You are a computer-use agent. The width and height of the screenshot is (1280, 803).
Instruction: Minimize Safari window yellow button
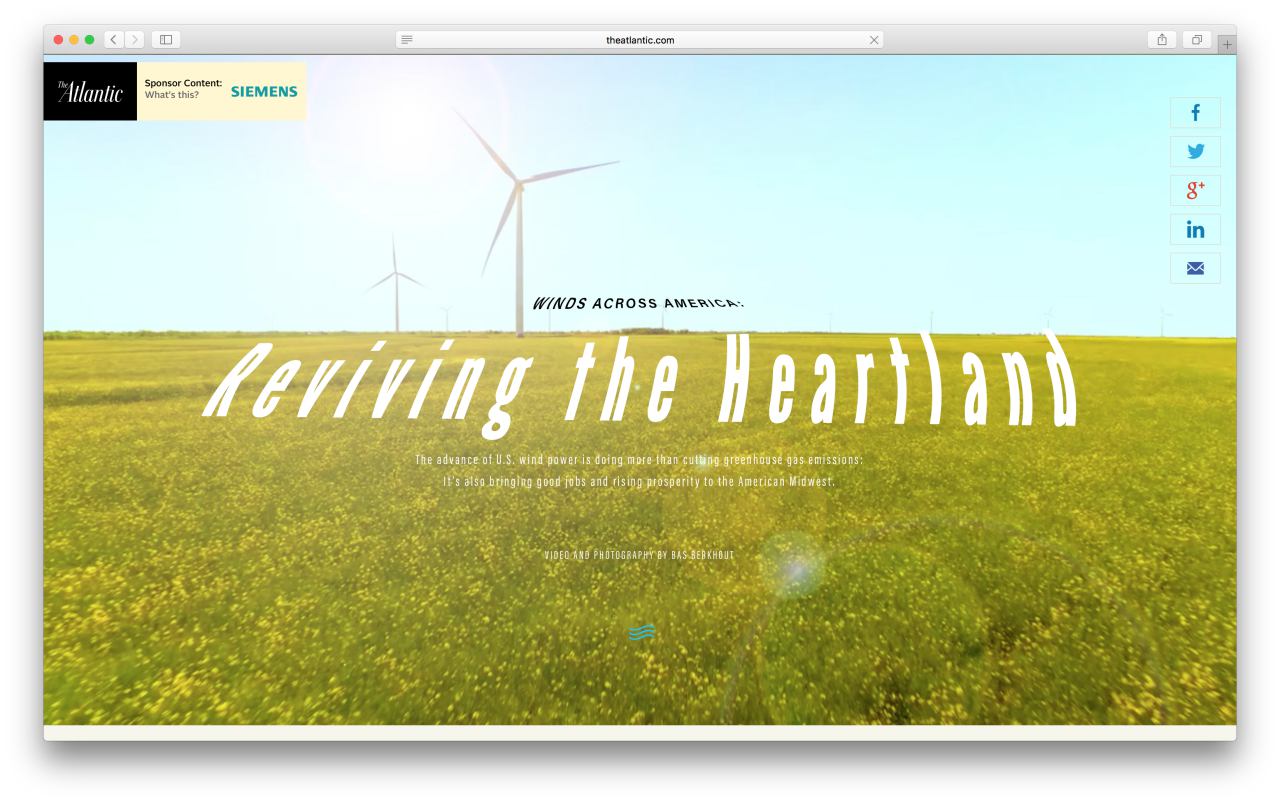click(74, 40)
